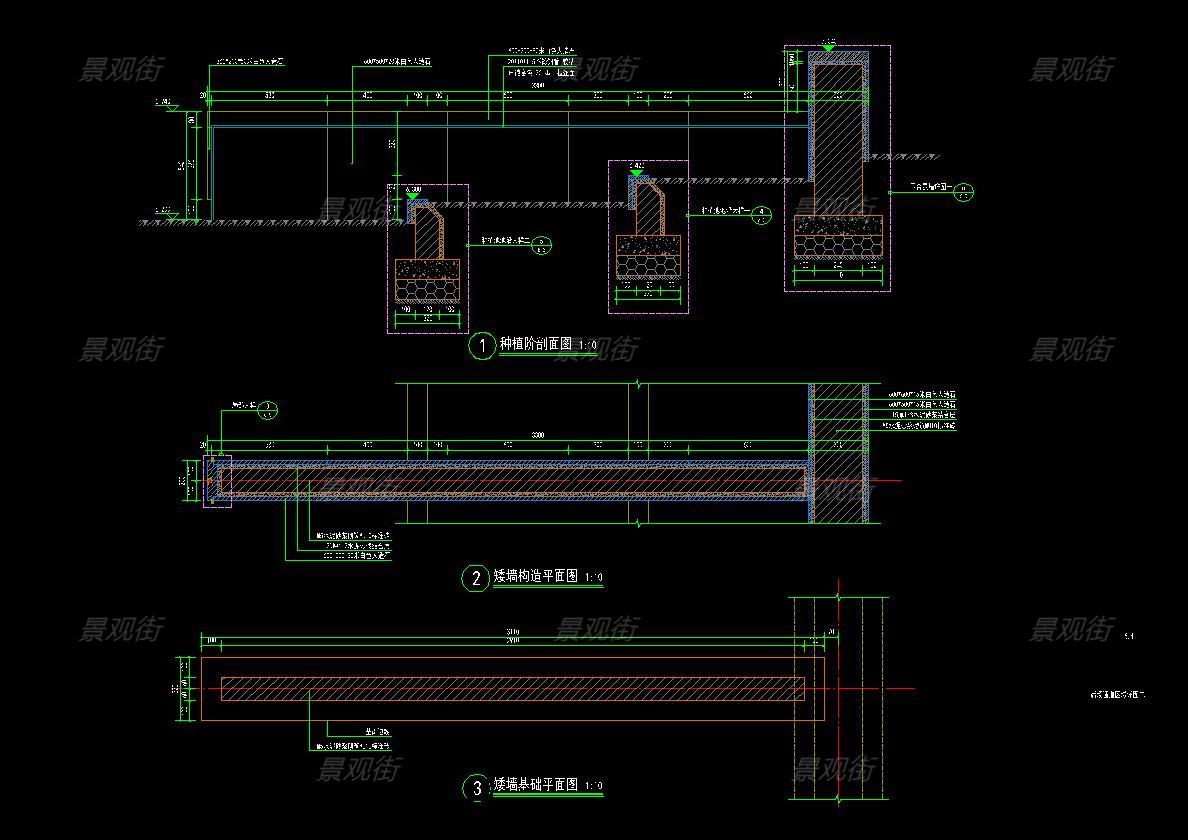Click the detail callout circle beside middle curb
This screenshot has height=840, width=1188.
pos(762,213)
